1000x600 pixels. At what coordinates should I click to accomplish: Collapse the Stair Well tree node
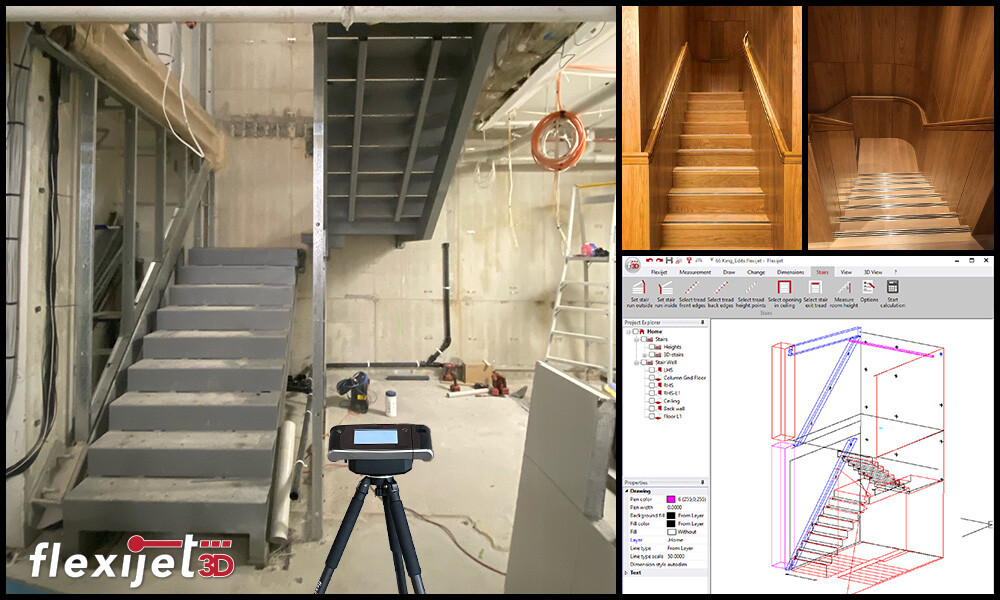coord(635,361)
